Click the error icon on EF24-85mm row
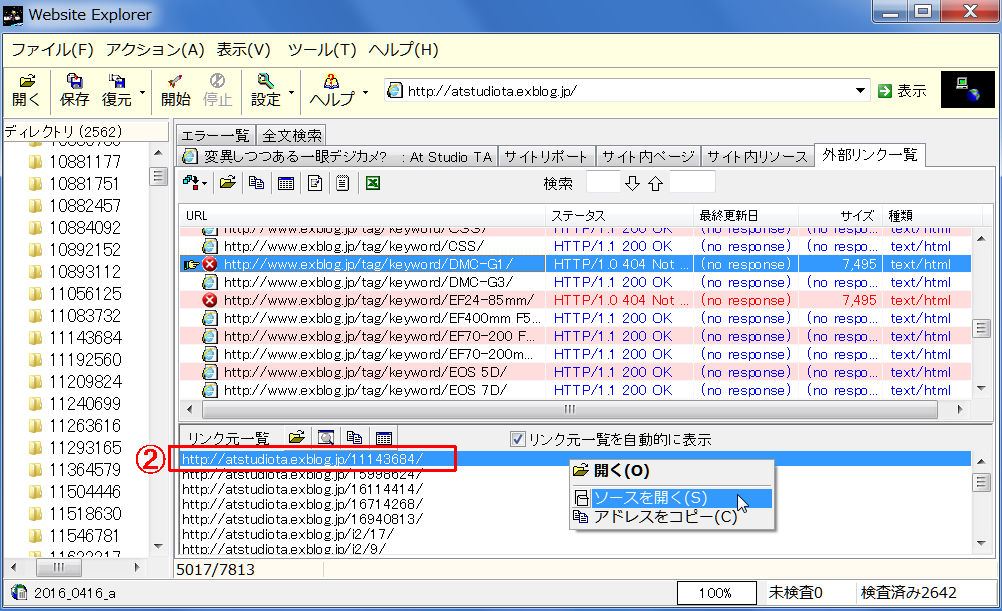 pos(210,300)
